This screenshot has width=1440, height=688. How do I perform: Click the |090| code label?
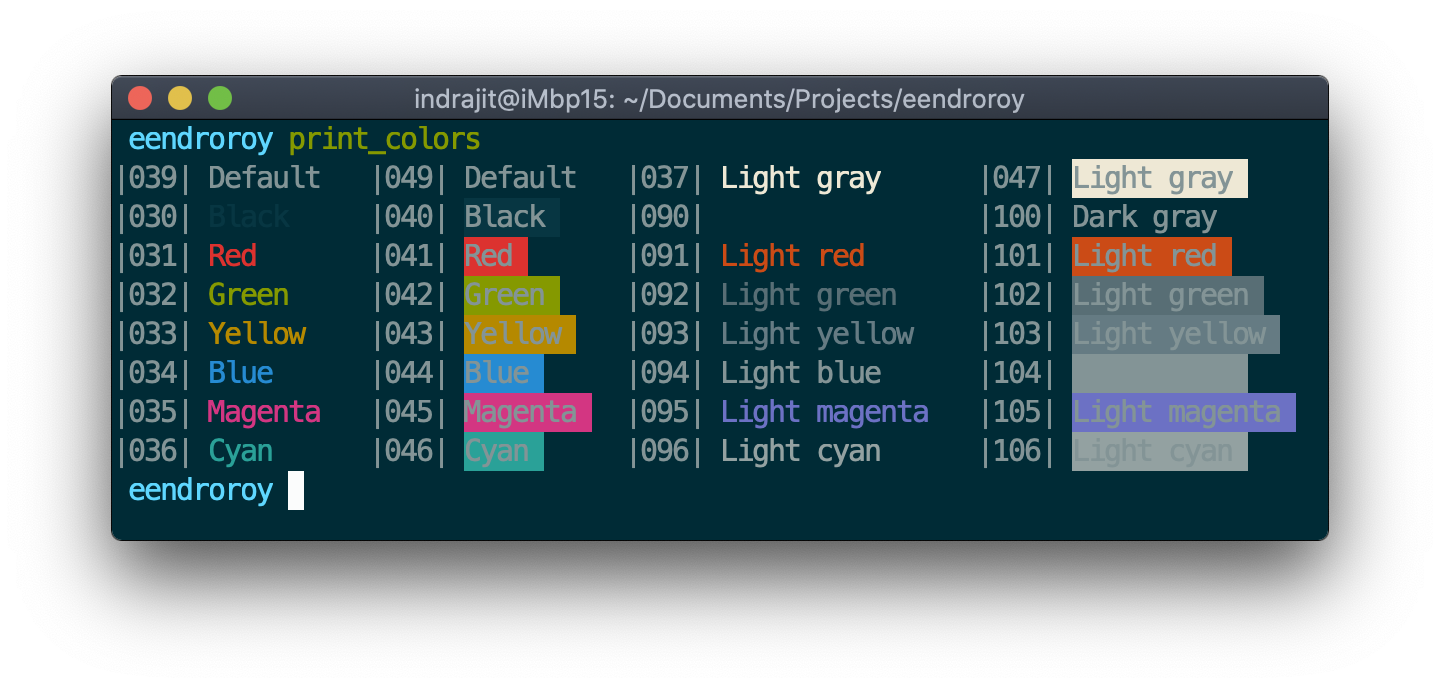point(664,217)
